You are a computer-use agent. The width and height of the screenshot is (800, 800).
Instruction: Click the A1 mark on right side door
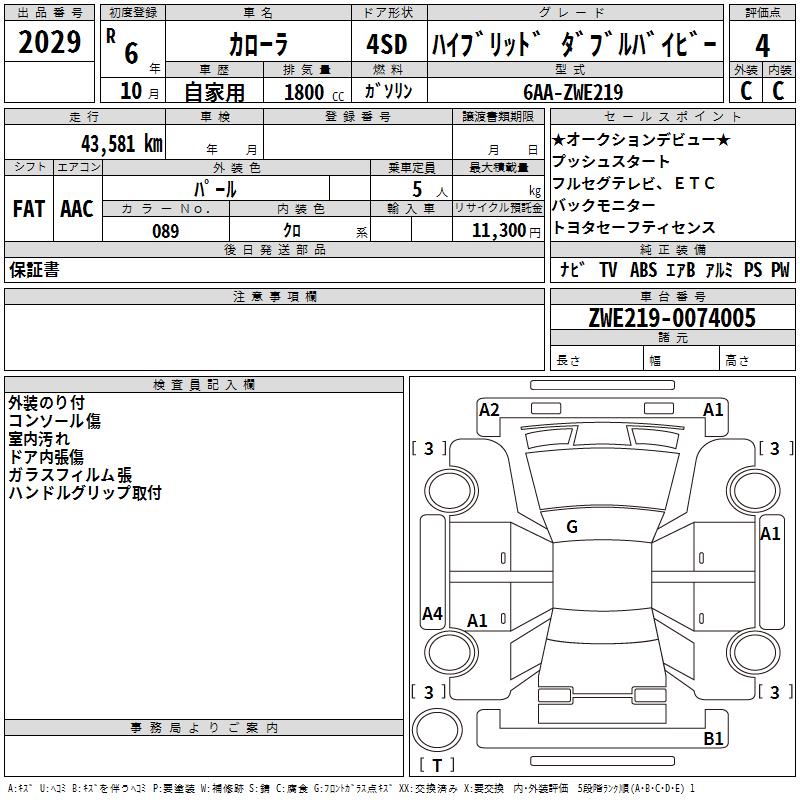(x=770, y=534)
